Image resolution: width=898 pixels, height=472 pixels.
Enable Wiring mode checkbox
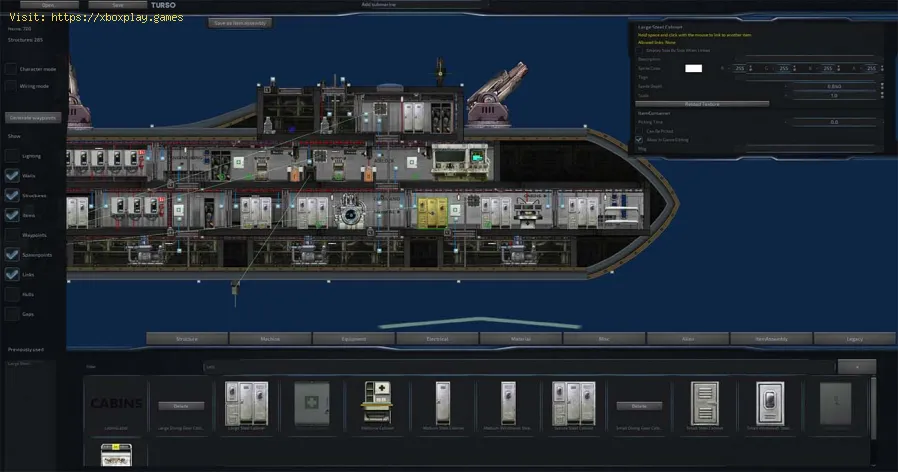click(11, 86)
